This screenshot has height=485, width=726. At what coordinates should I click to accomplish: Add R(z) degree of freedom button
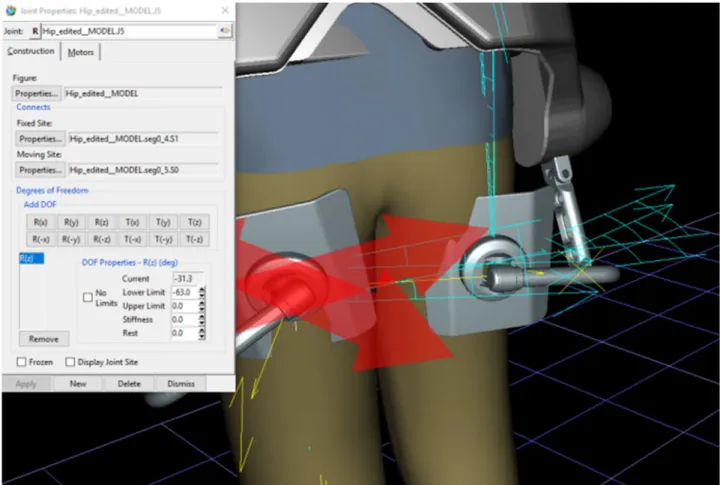[102, 222]
